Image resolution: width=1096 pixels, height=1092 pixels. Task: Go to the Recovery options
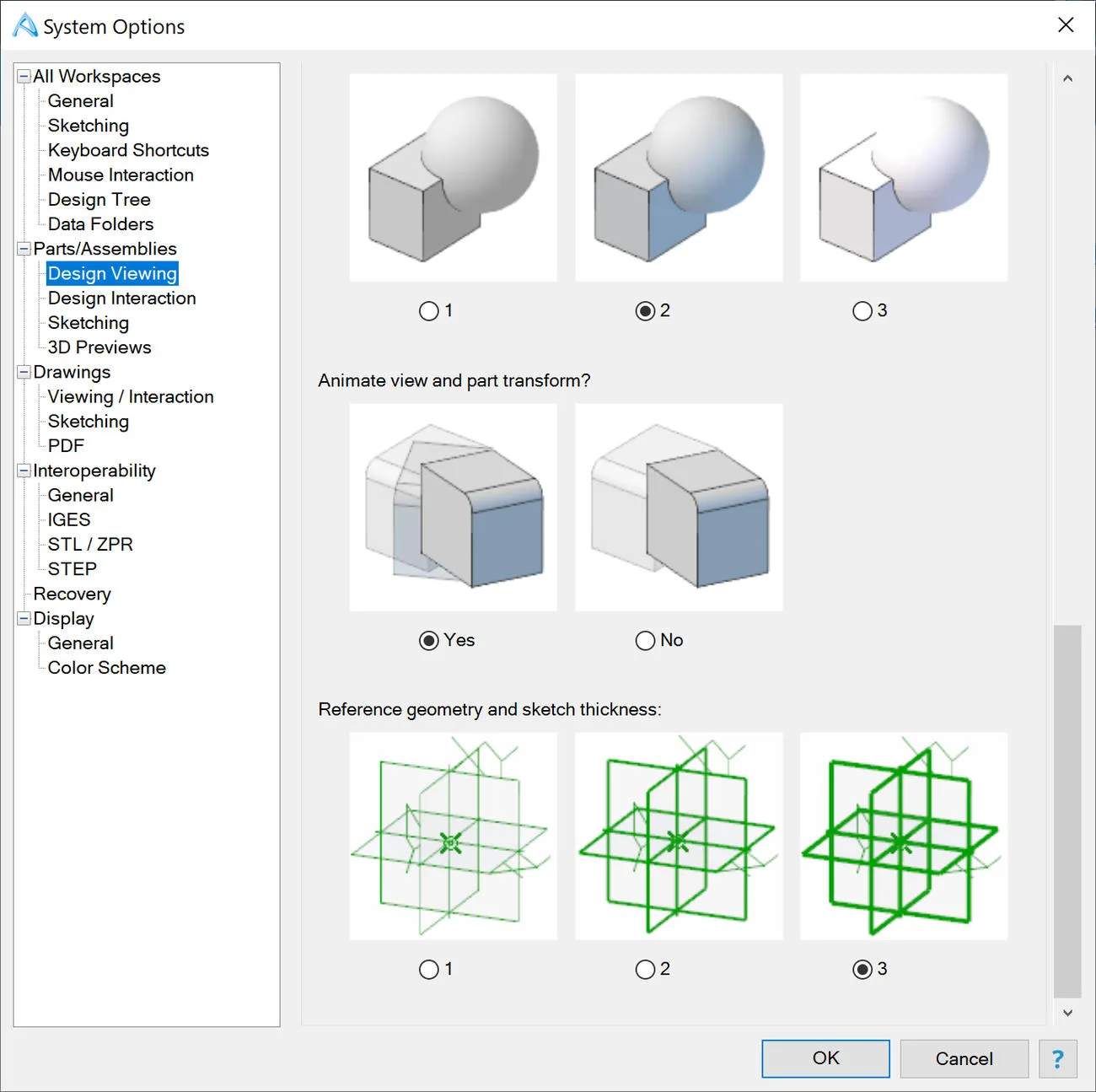point(72,594)
